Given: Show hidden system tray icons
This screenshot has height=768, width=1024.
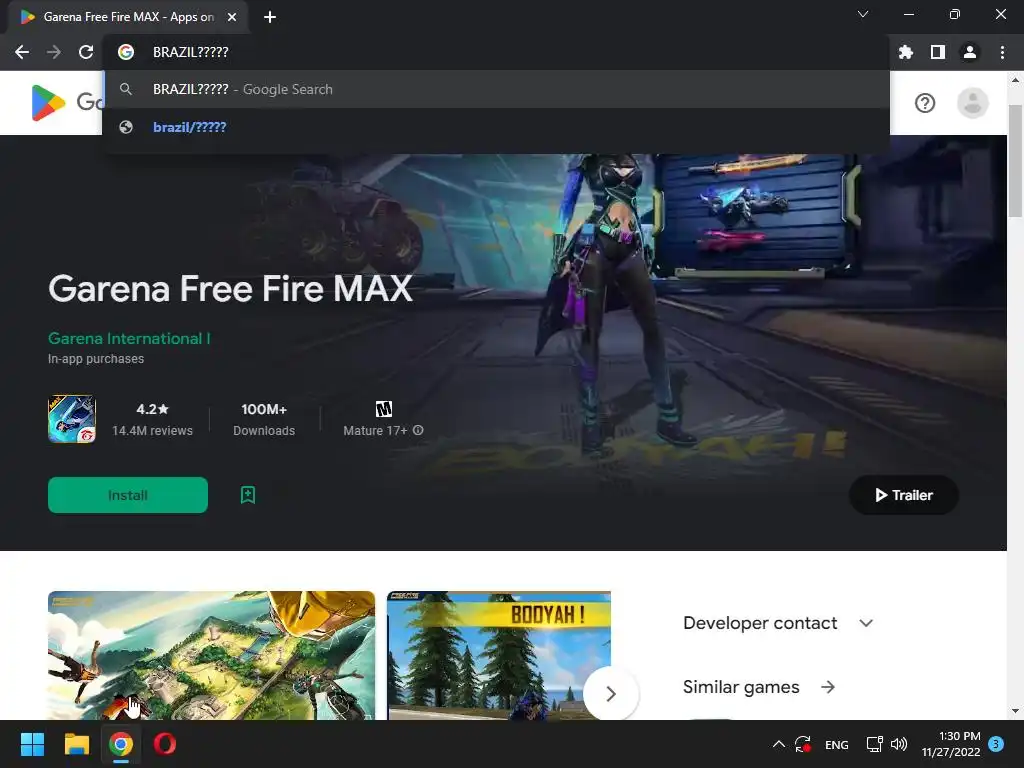Looking at the screenshot, I should point(778,744).
